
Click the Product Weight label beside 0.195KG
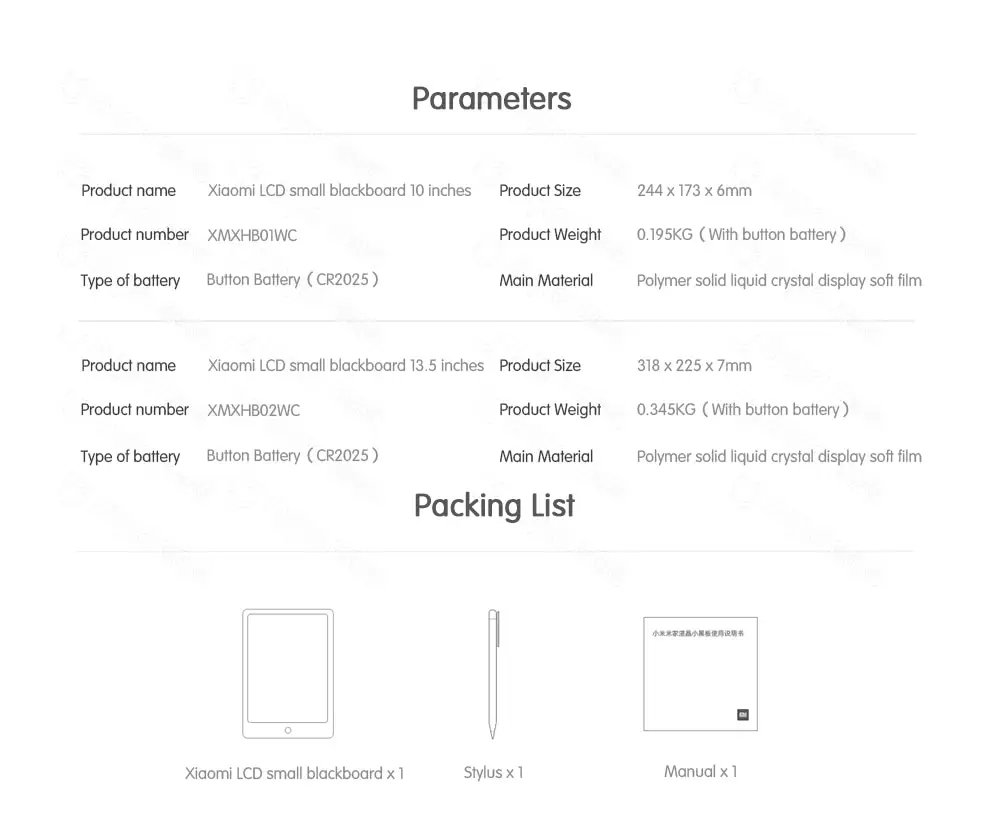[x=550, y=234]
